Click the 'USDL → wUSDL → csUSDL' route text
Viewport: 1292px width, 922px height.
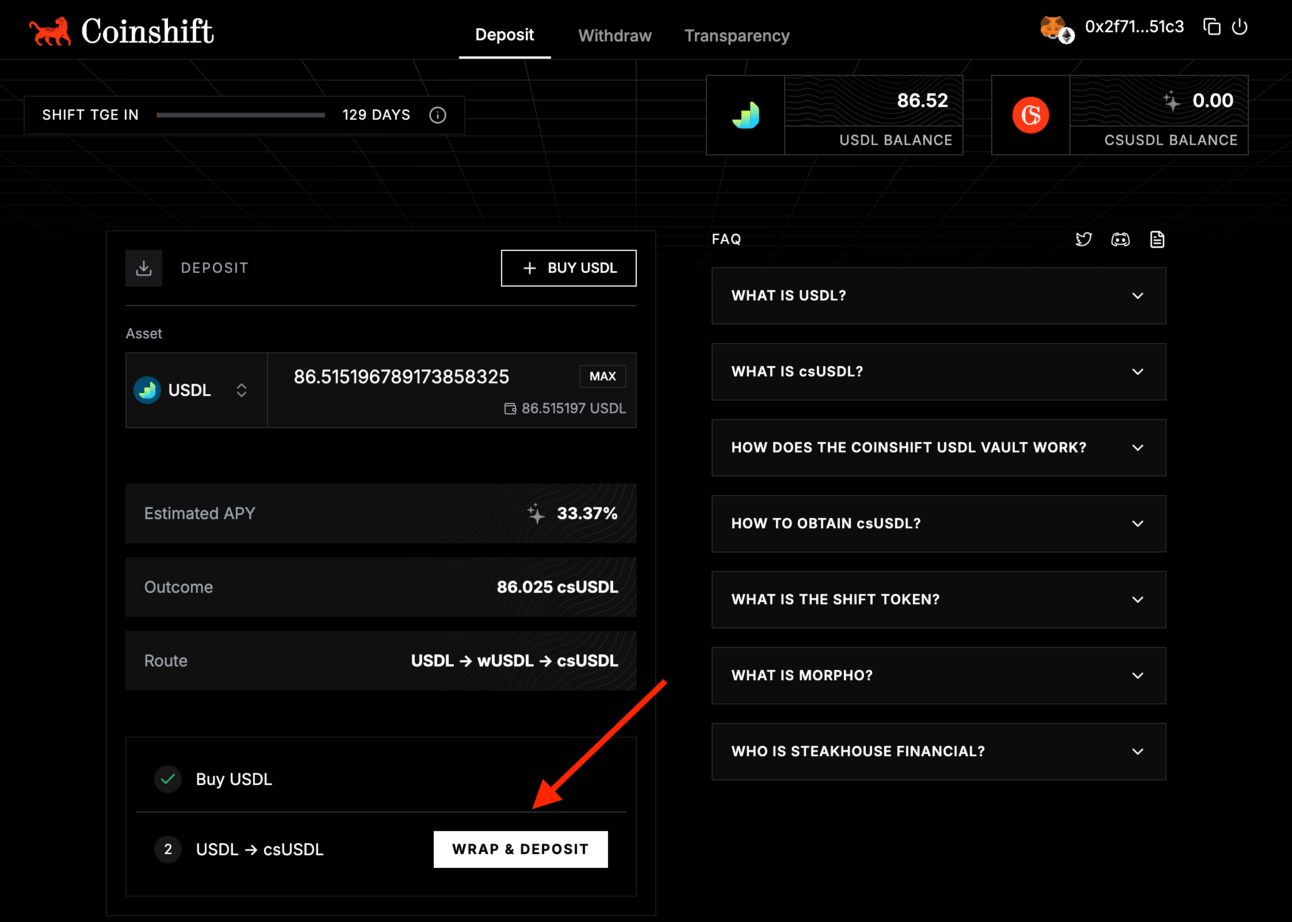(514, 661)
